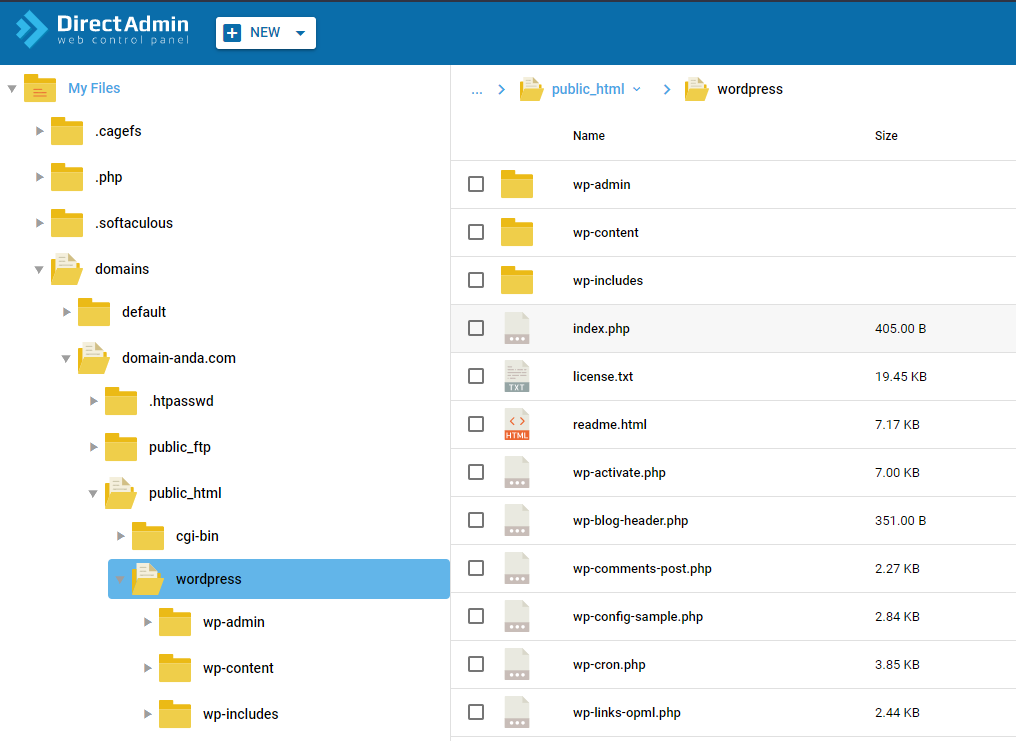Click the license.txt TXT file icon
1016x741 pixels.
(x=517, y=376)
